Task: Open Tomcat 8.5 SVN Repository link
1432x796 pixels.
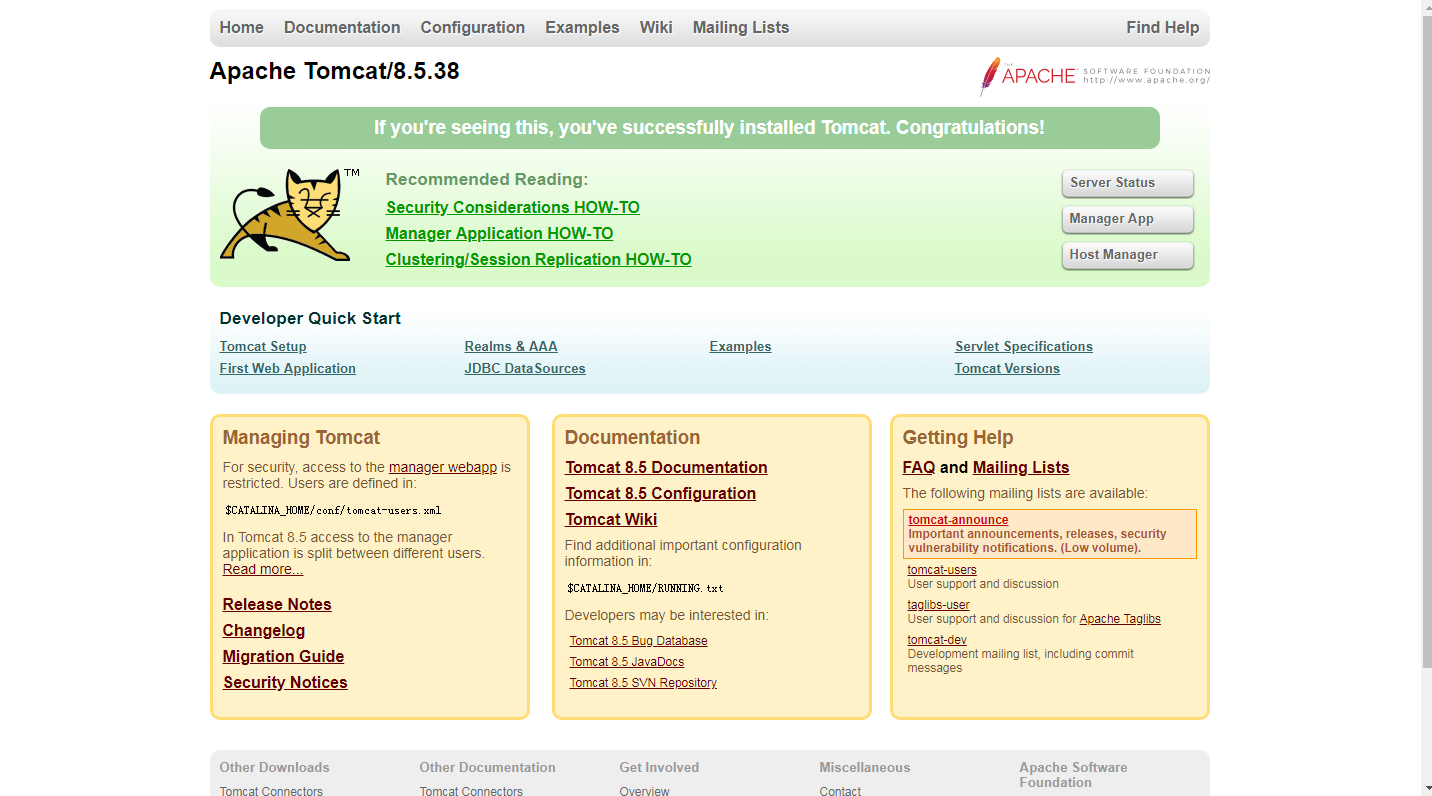Action: tap(643, 683)
